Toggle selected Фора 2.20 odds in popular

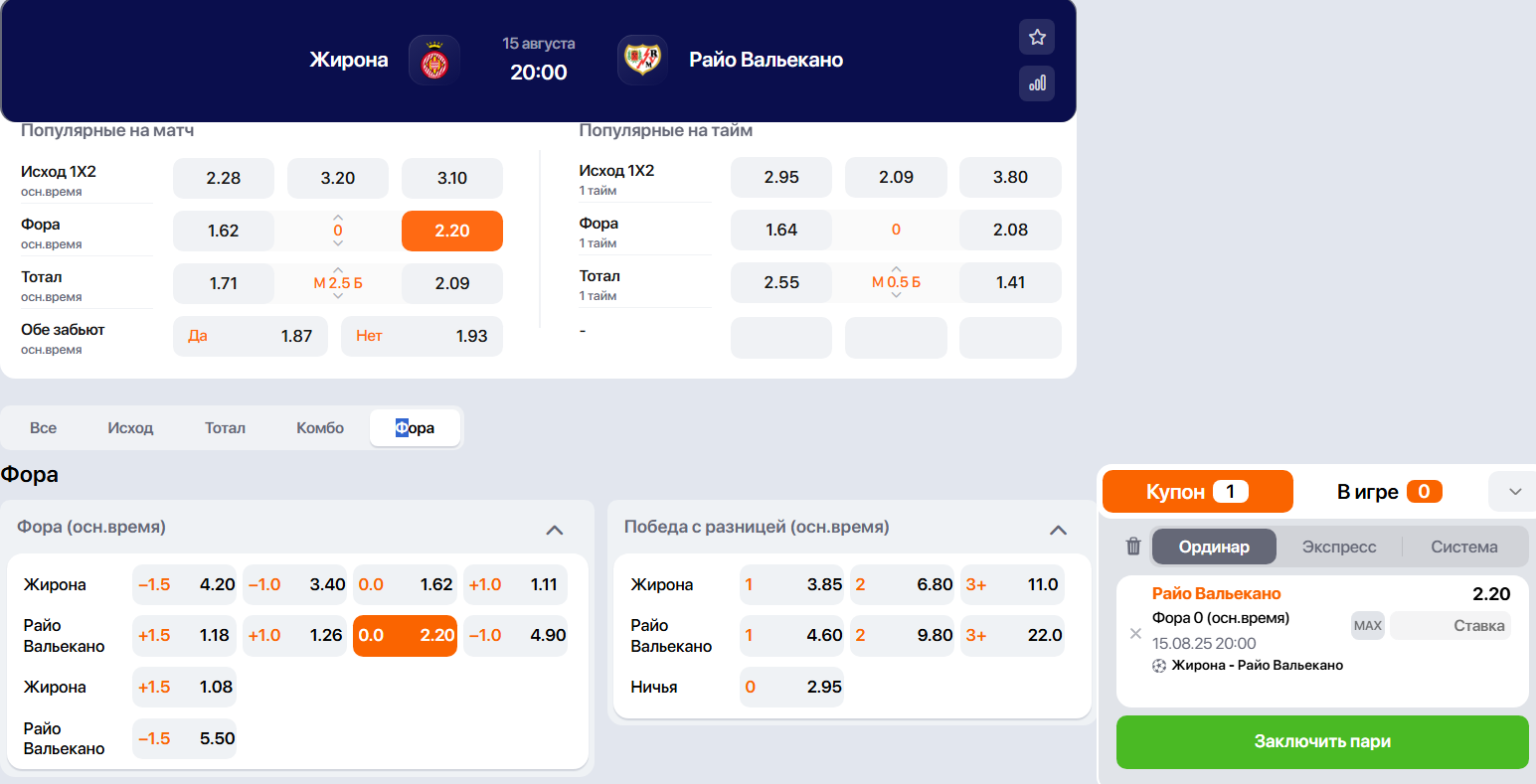point(452,231)
